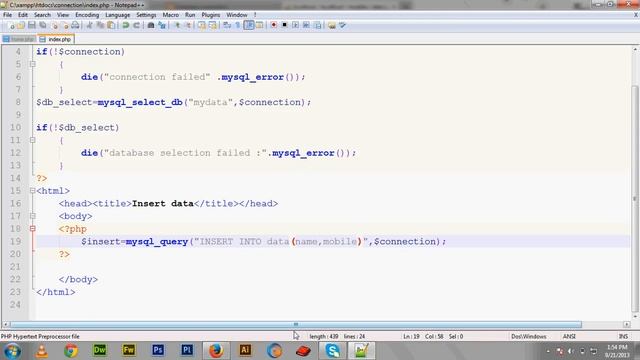
Task: Undo the last edit via toolbar
Action: (126, 25)
